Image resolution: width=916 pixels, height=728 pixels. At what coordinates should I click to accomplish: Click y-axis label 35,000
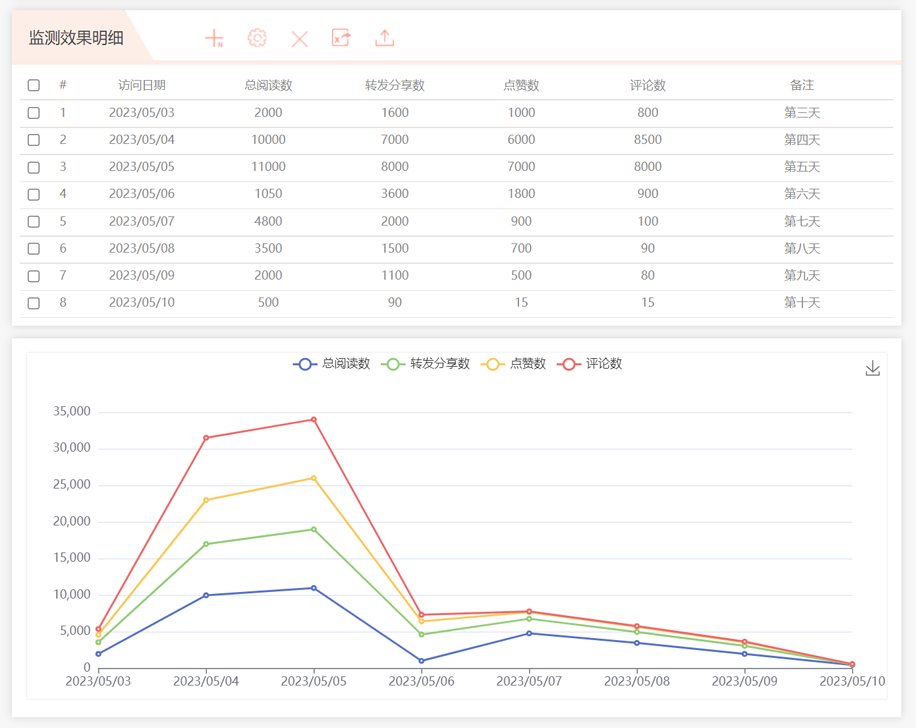72,411
